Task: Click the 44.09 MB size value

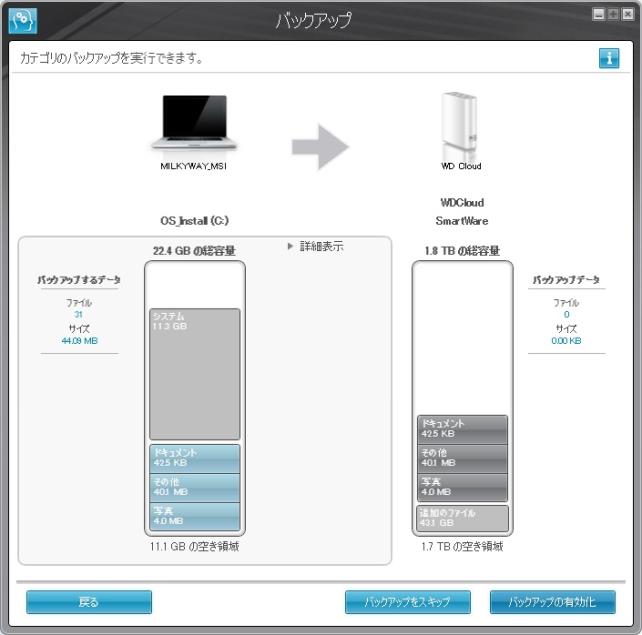Action: tap(79, 341)
